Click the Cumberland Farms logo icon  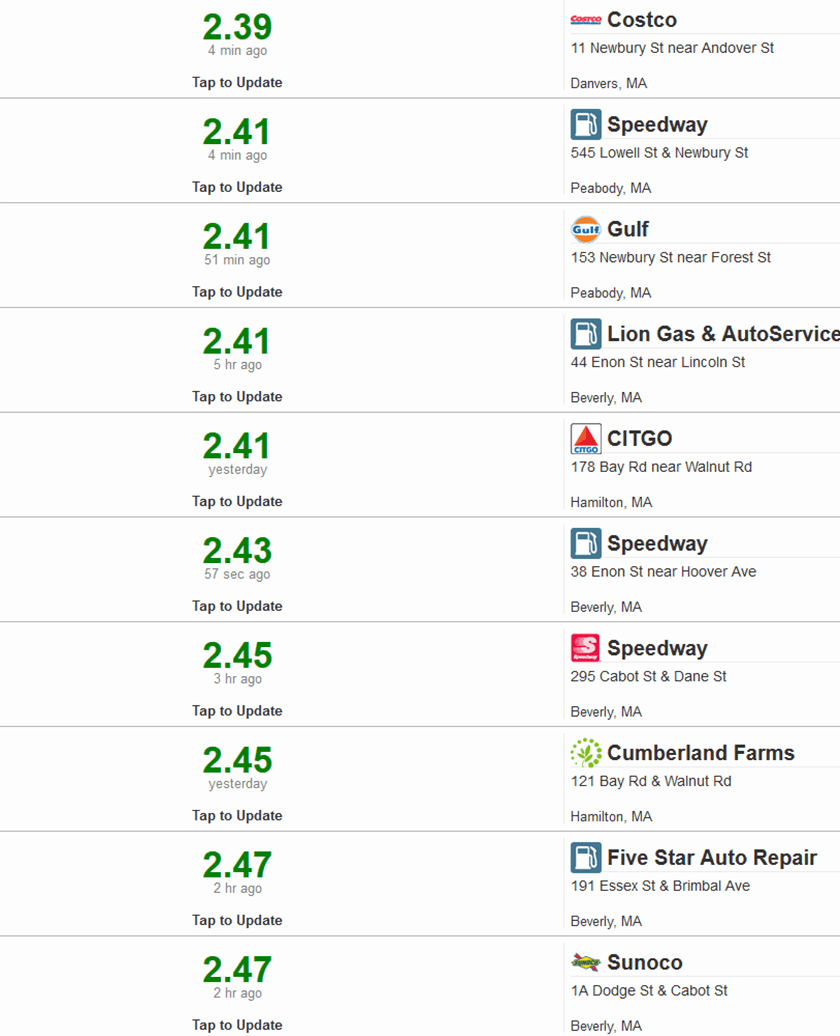click(585, 753)
